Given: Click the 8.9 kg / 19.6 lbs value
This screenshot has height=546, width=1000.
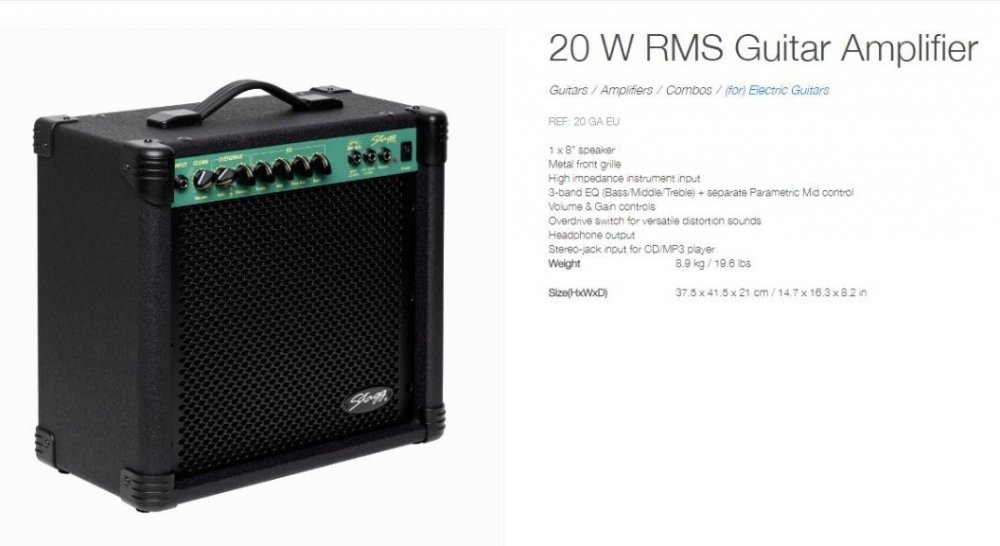Looking at the screenshot, I should (x=713, y=263).
